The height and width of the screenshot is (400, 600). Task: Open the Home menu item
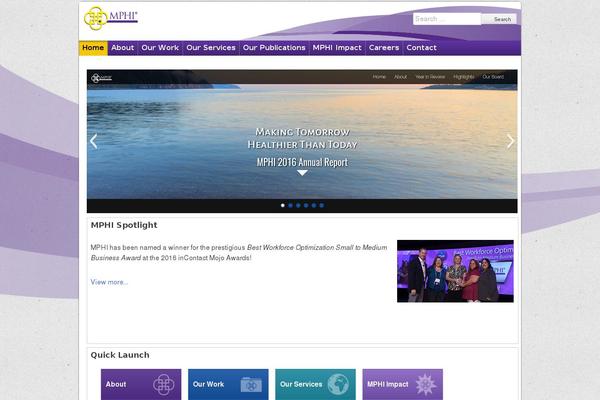pyautogui.click(x=93, y=48)
